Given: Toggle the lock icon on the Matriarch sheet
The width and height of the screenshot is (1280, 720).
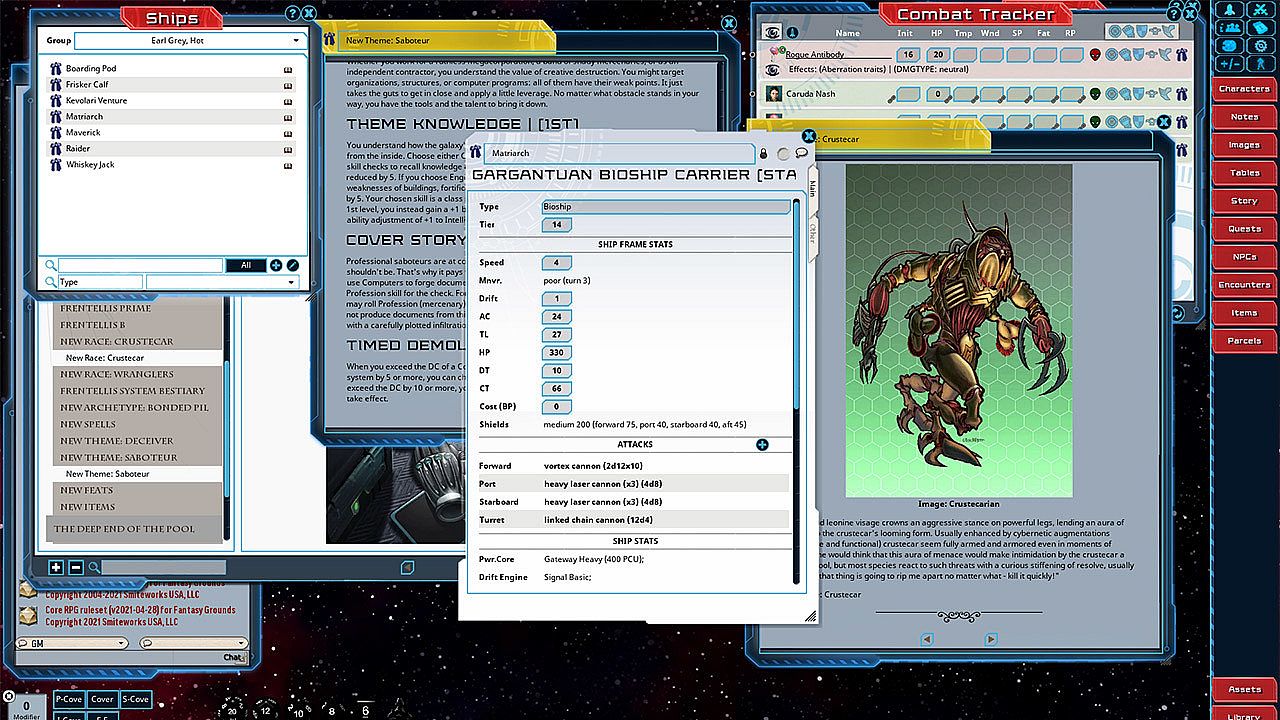Looking at the screenshot, I should pyautogui.click(x=765, y=154).
